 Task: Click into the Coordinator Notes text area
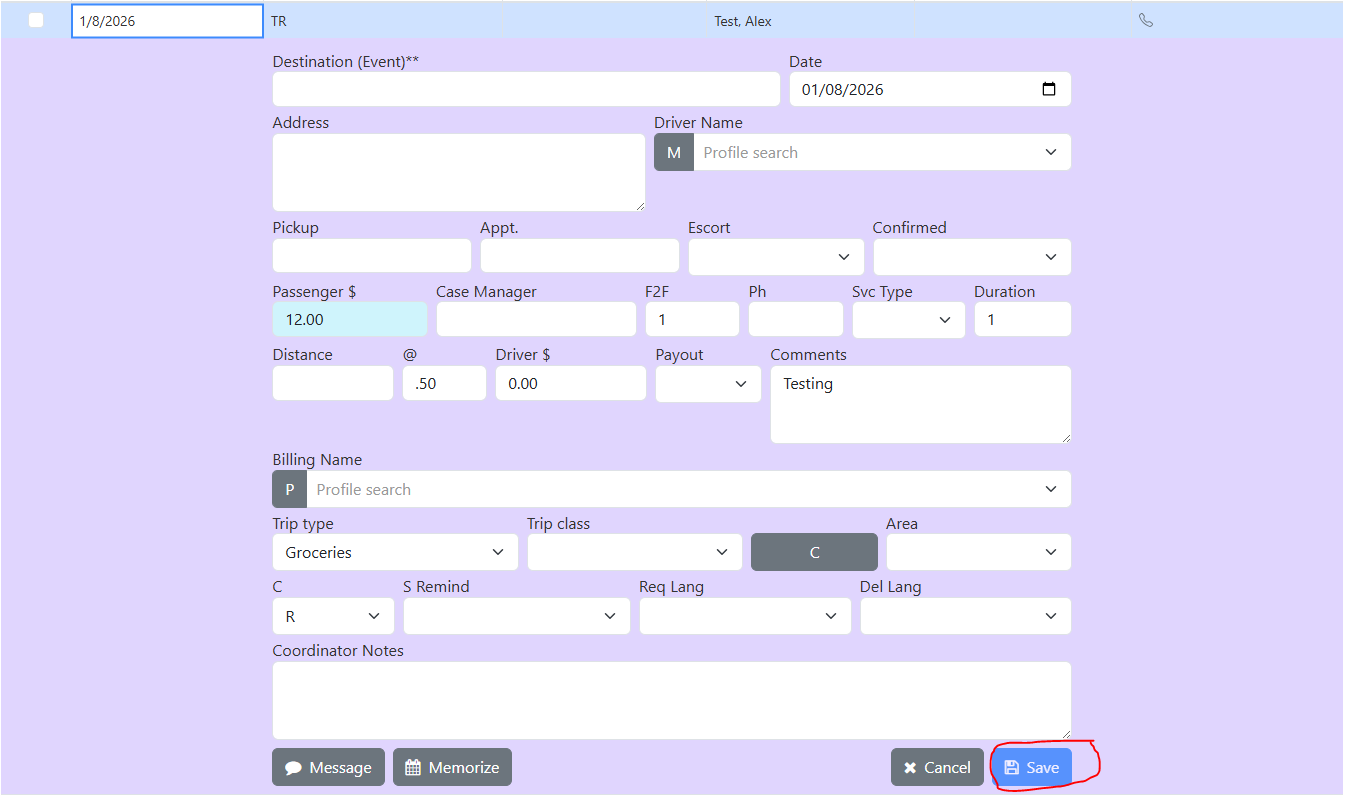click(671, 700)
